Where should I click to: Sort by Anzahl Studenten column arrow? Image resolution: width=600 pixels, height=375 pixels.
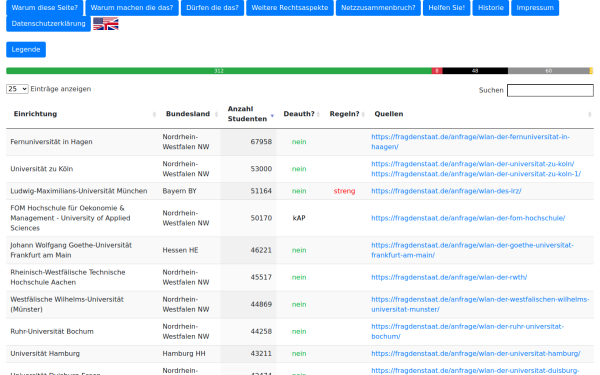[x=272, y=115]
